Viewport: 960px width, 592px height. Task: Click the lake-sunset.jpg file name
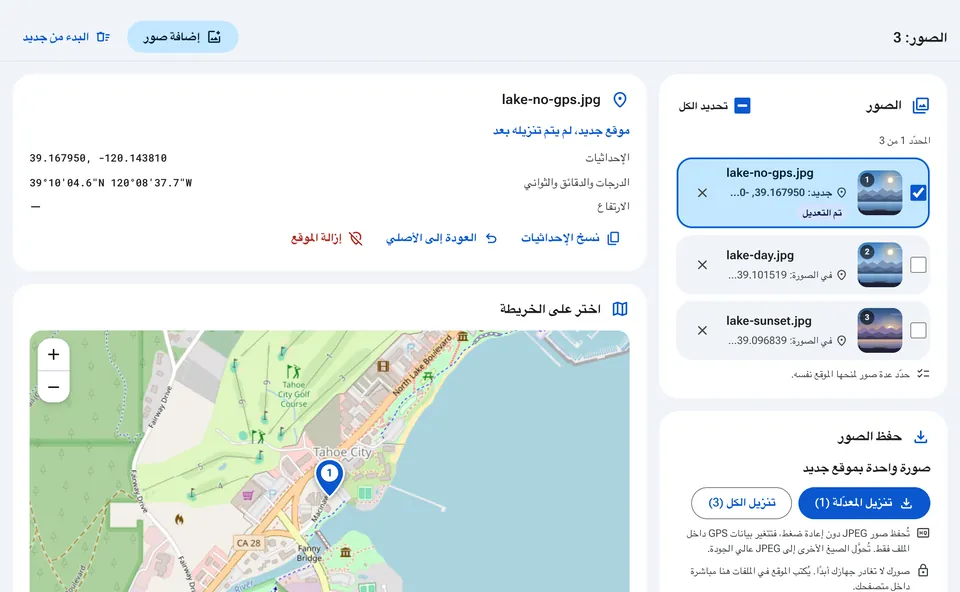(x=768, y=321)
